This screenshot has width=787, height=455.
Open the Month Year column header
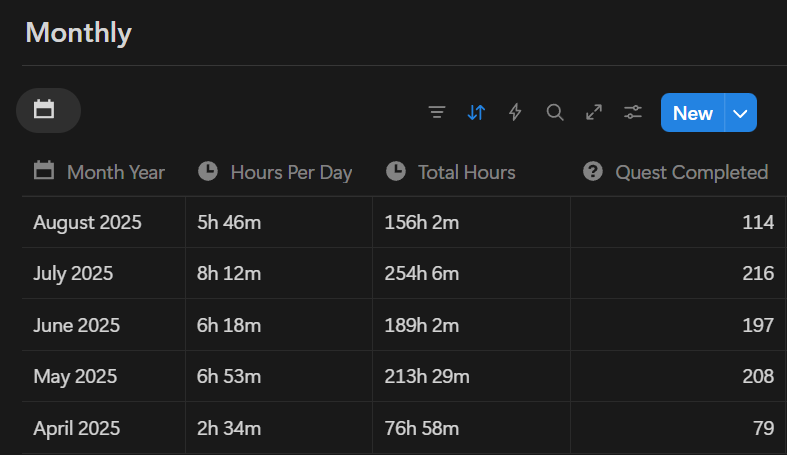(115, 172)
